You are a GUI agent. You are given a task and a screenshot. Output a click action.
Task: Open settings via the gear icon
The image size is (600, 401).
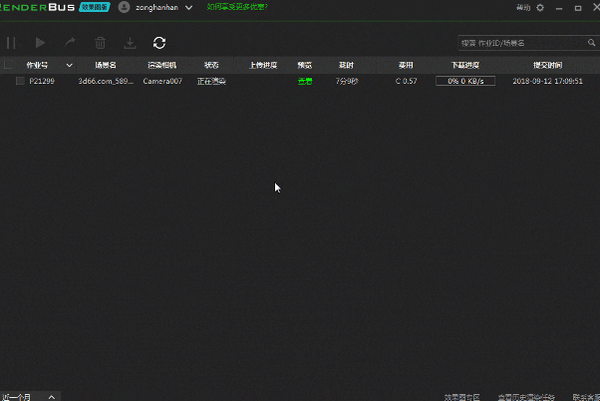[x=541, y=8]
